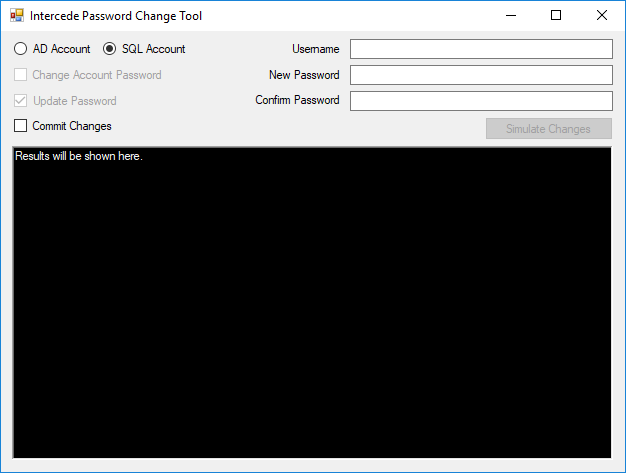
Task: Select the SQL Account radio button
Action: coord(109,49)
